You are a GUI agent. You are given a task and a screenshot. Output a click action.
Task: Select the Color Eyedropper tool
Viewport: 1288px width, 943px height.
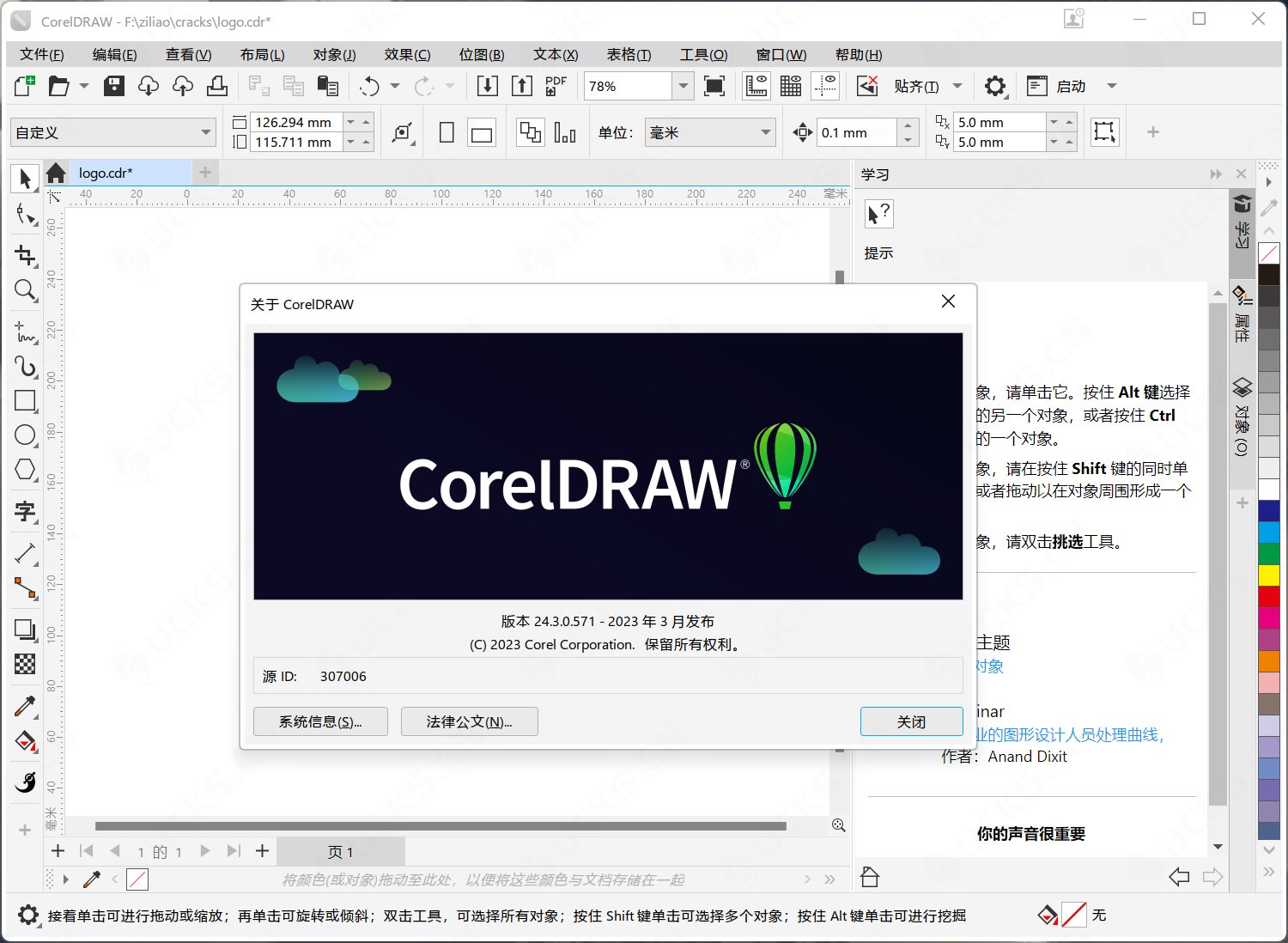point(25,706)
